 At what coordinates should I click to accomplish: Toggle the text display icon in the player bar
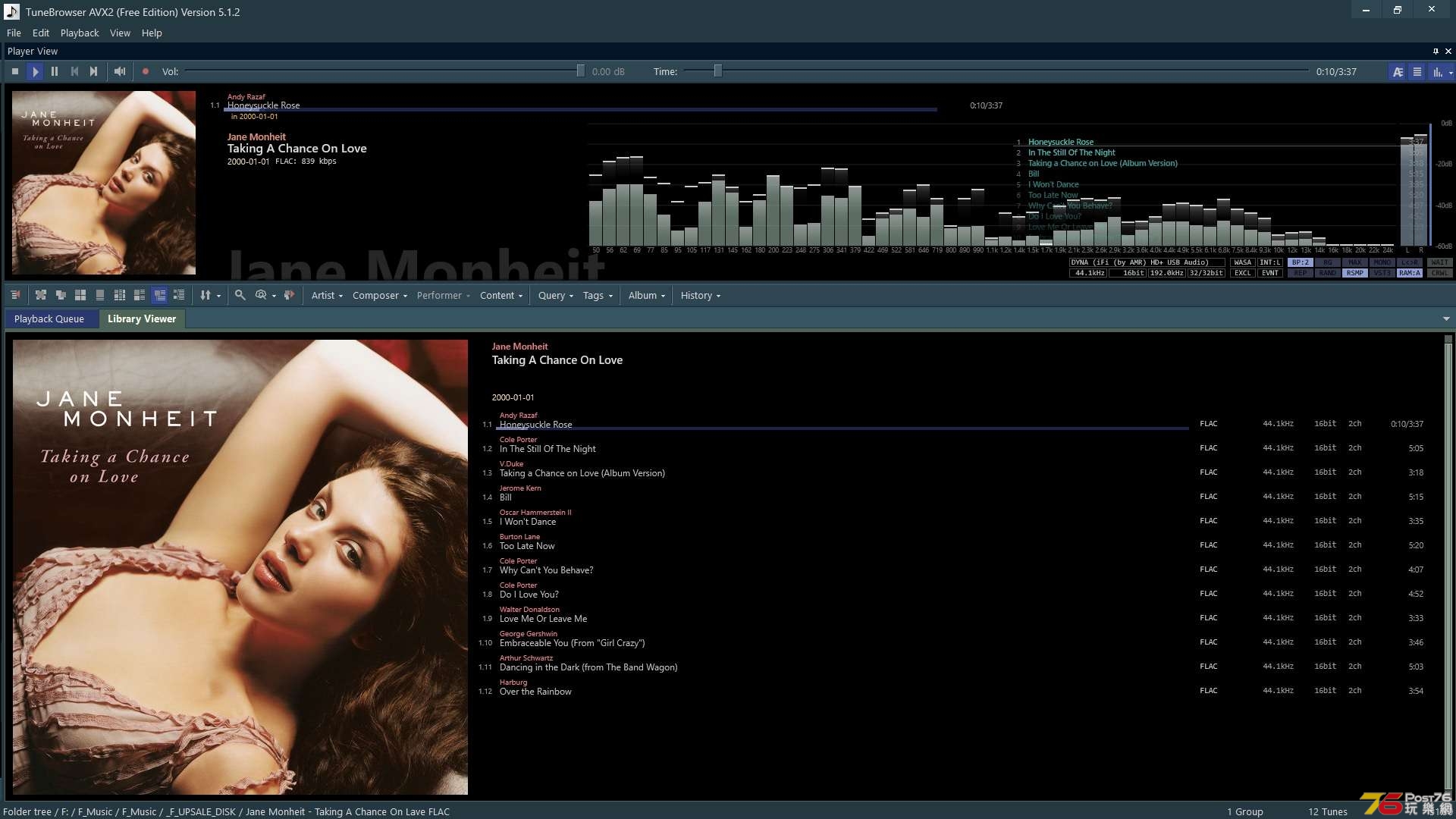pyautogui.click(x=1398, y=72)
